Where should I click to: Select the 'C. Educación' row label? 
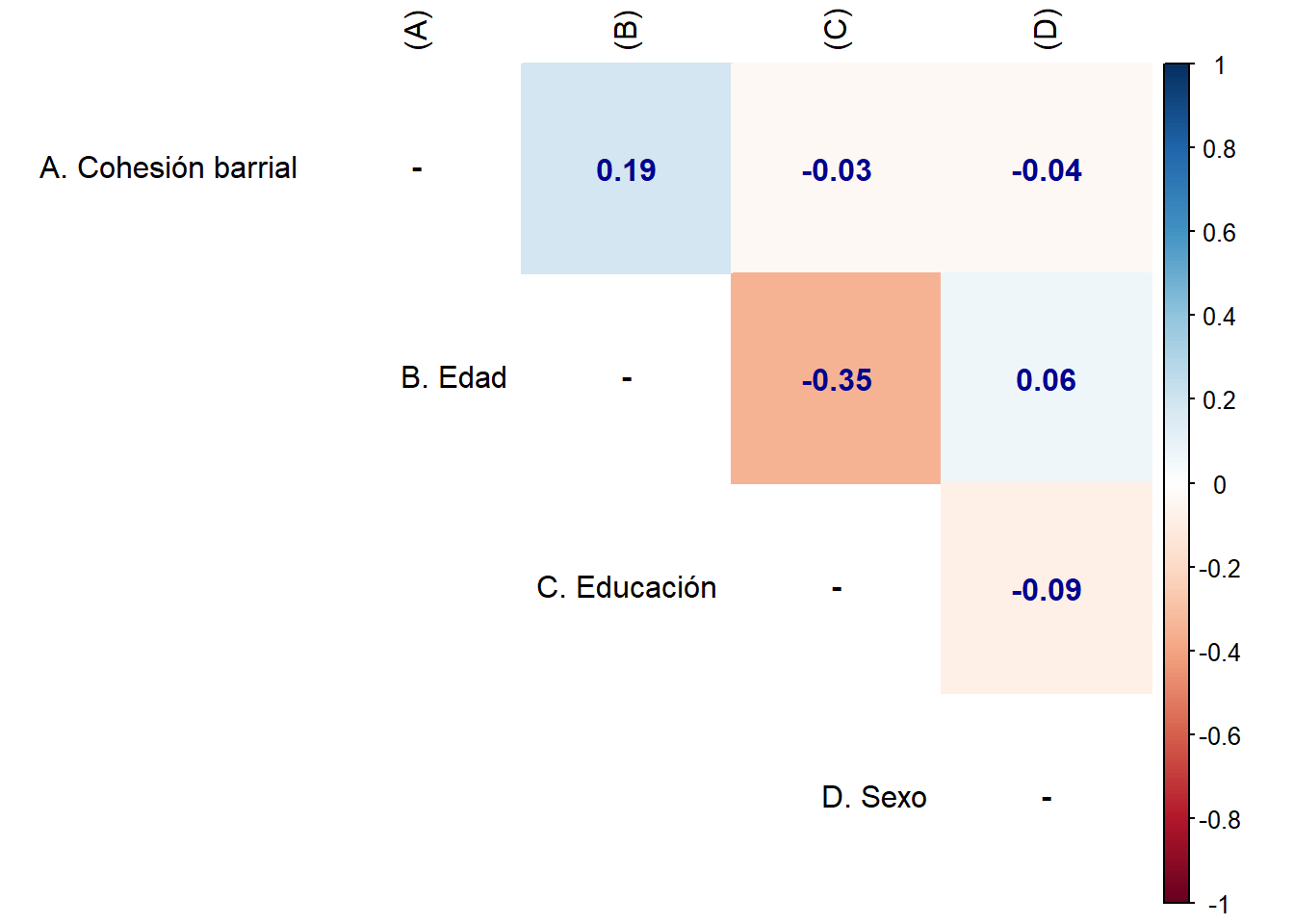[x=626, y=587]
